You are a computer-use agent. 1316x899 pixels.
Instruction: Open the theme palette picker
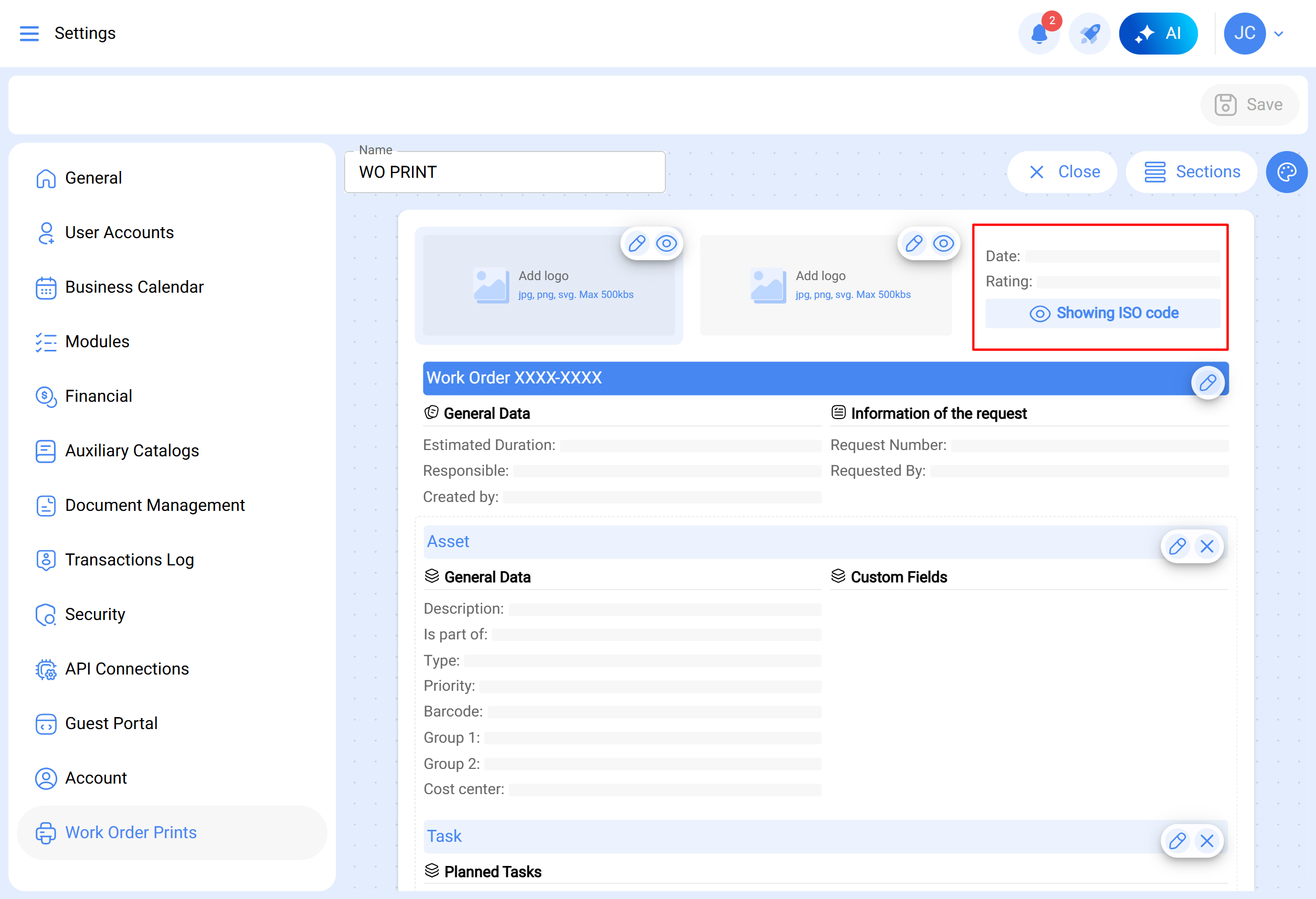pos(1287,172)
